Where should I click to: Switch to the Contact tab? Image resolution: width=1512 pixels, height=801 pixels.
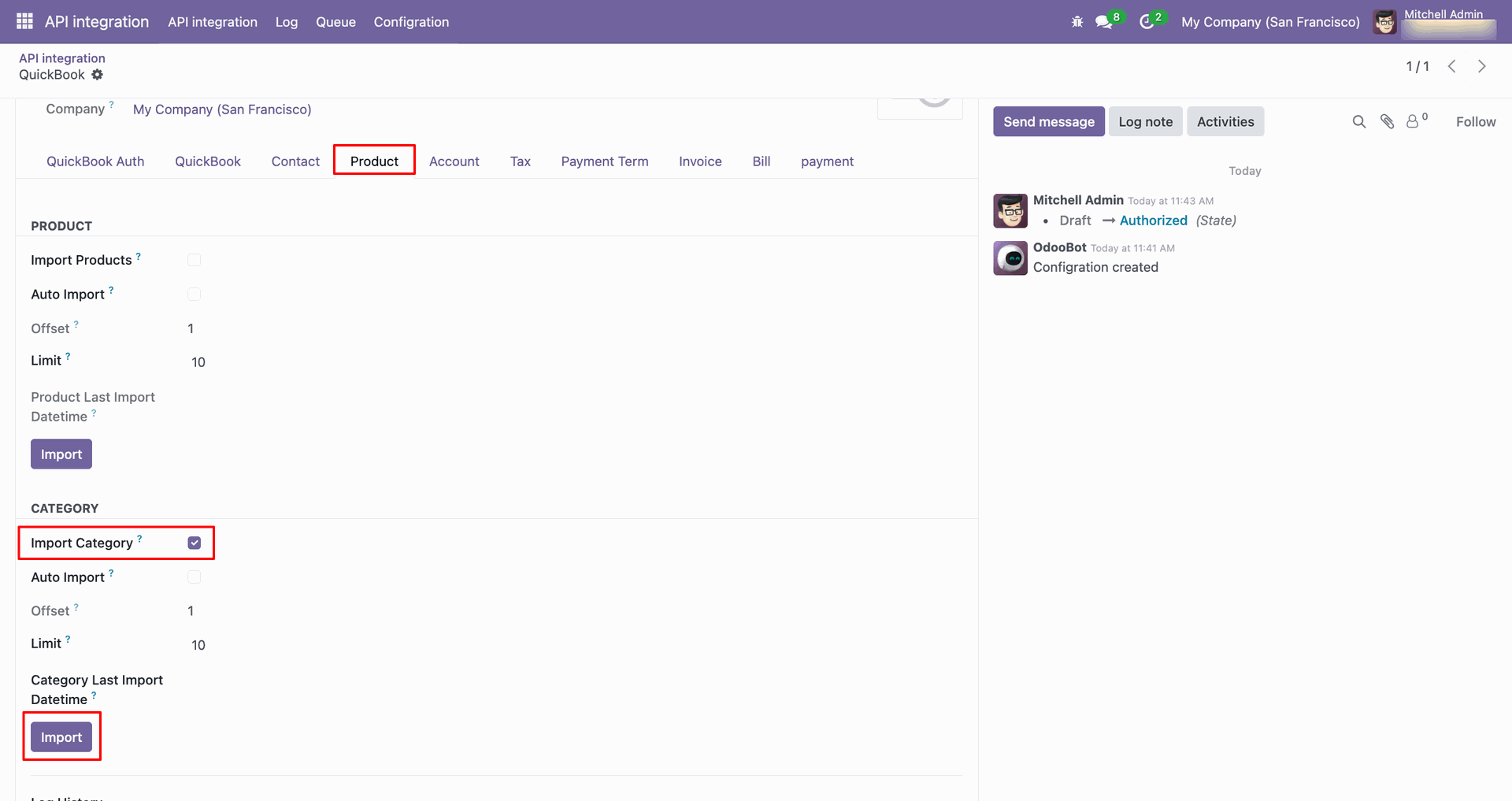(295, 161)
